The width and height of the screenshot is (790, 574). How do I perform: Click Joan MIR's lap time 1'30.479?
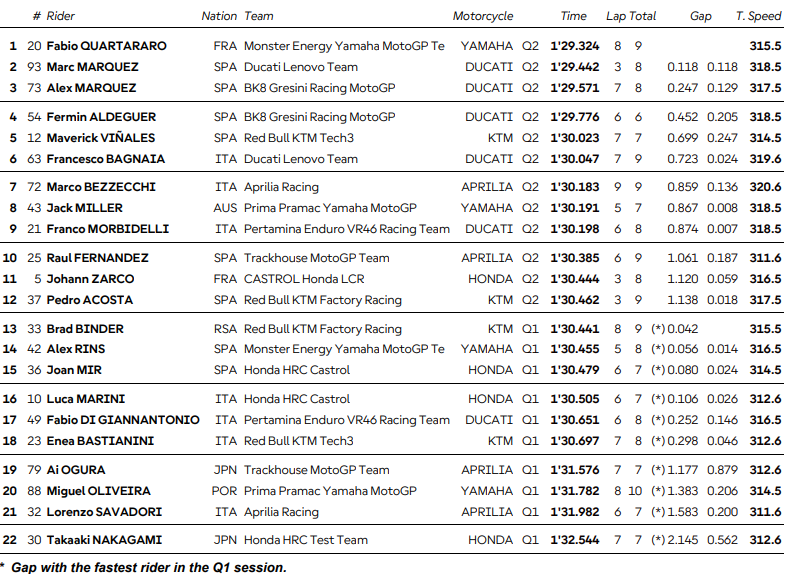pyautogui.click(x=574, y=370)
